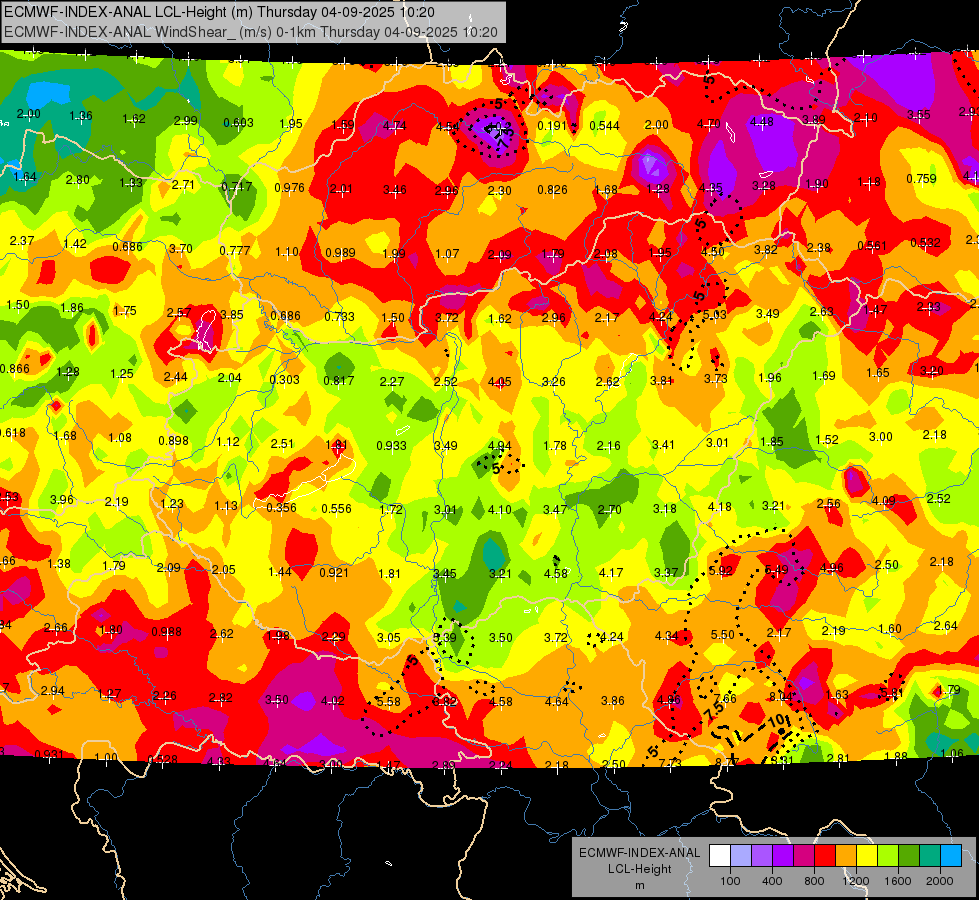This screenshot has height=900, width=979.
Task: Click wind shear value 6.49
Action: (776, 569)
